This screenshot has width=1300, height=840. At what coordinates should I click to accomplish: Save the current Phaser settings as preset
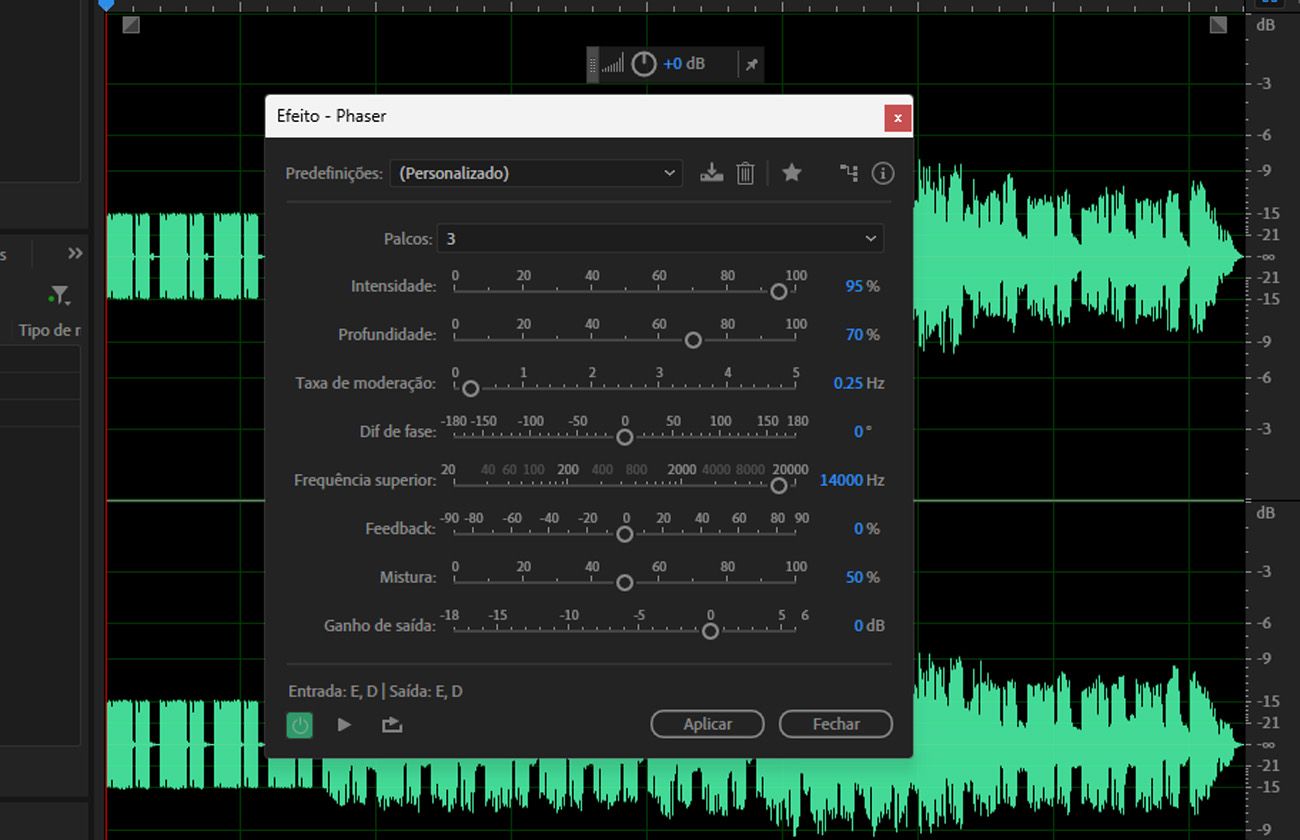711,172
